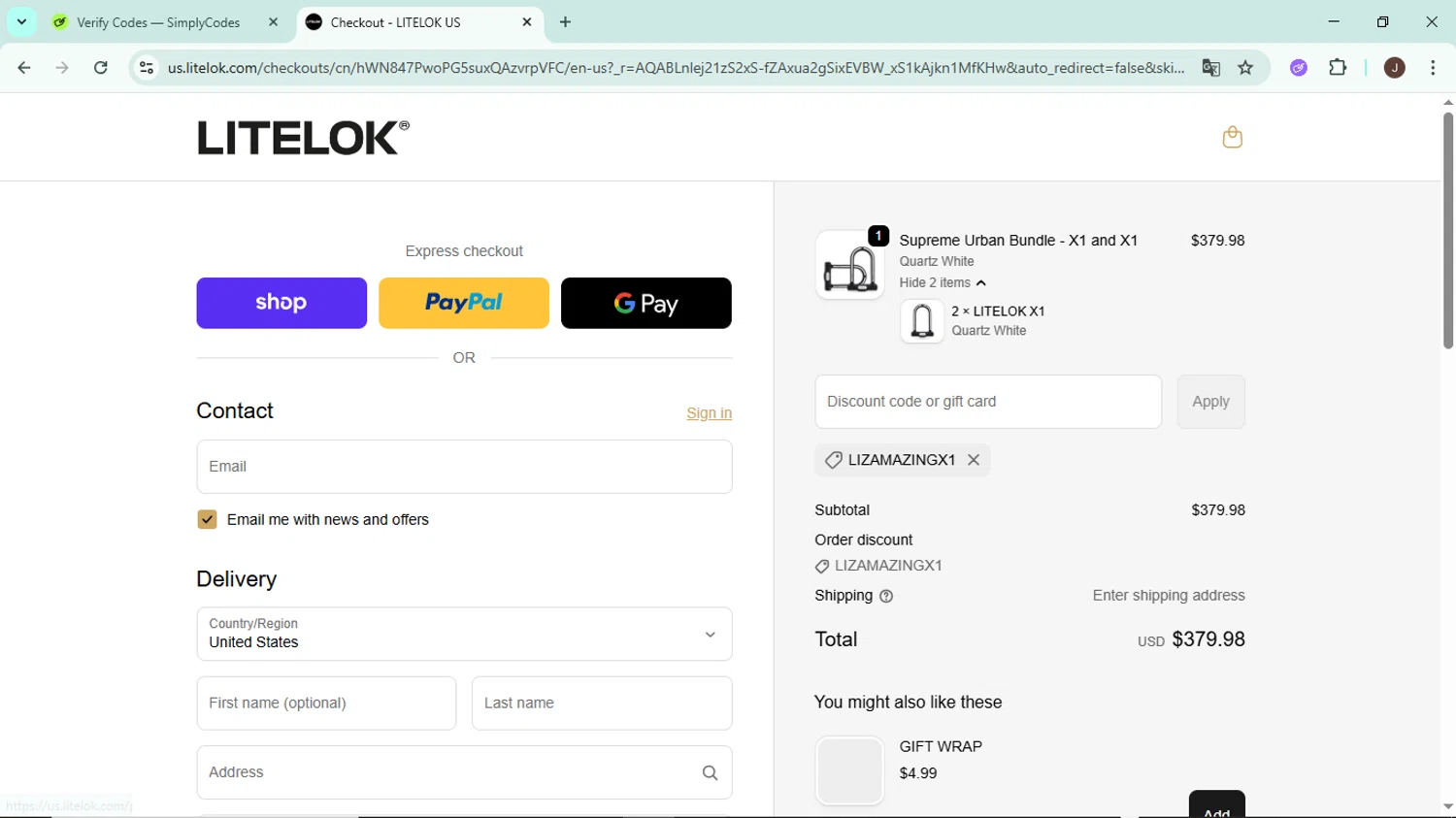
Task: Click the Apply discount button
Action: (x=1210, y=402)
